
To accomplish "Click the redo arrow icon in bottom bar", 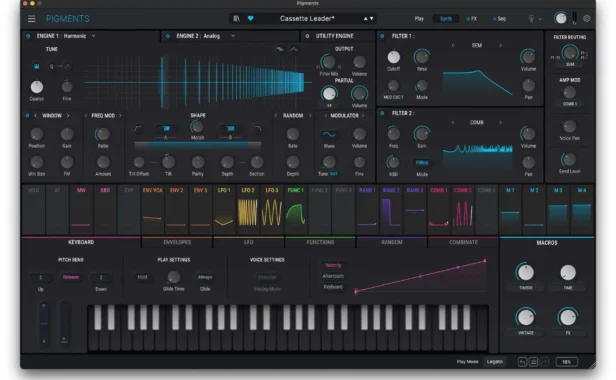I will tap(544, 362).
